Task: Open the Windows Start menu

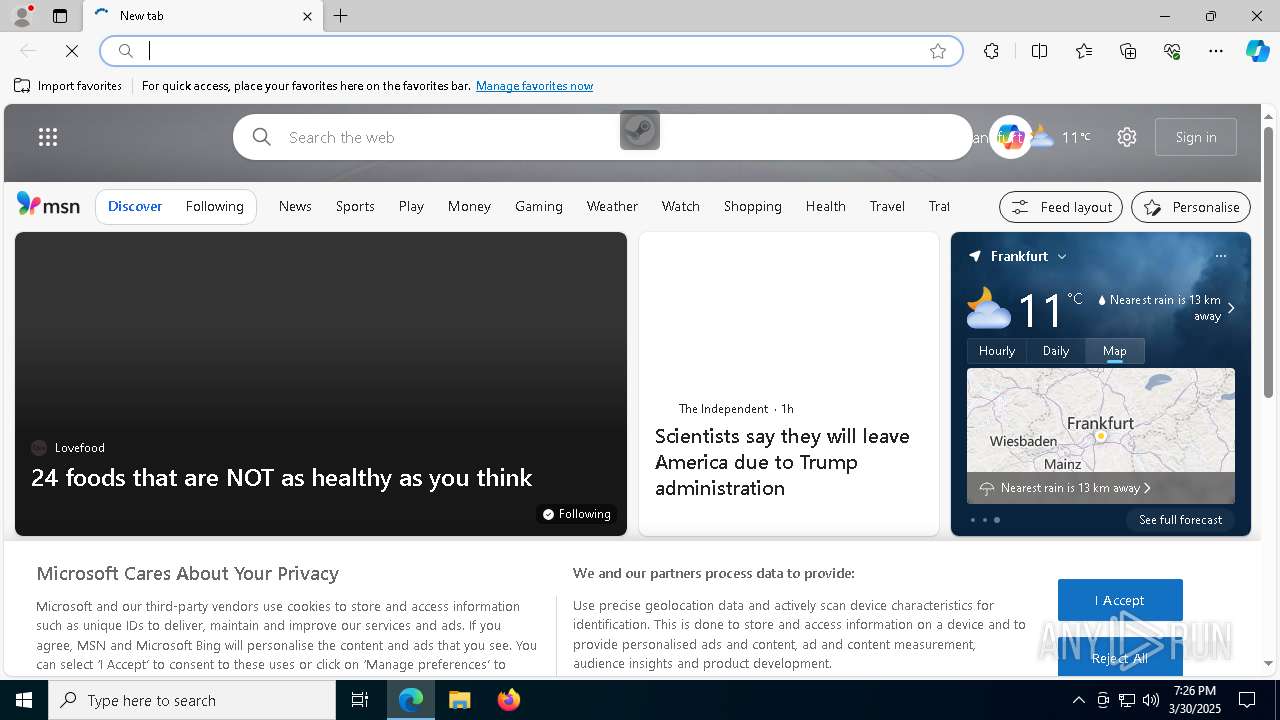Action: pos(24,700)
